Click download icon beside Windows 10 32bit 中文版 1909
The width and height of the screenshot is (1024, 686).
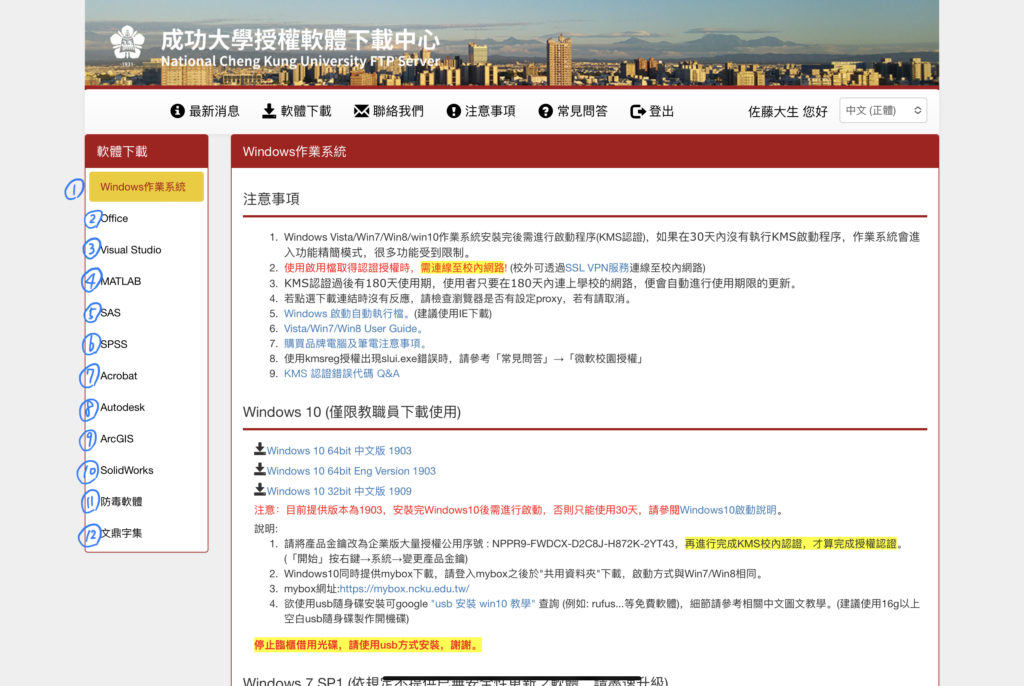click(x=259, y=491)
